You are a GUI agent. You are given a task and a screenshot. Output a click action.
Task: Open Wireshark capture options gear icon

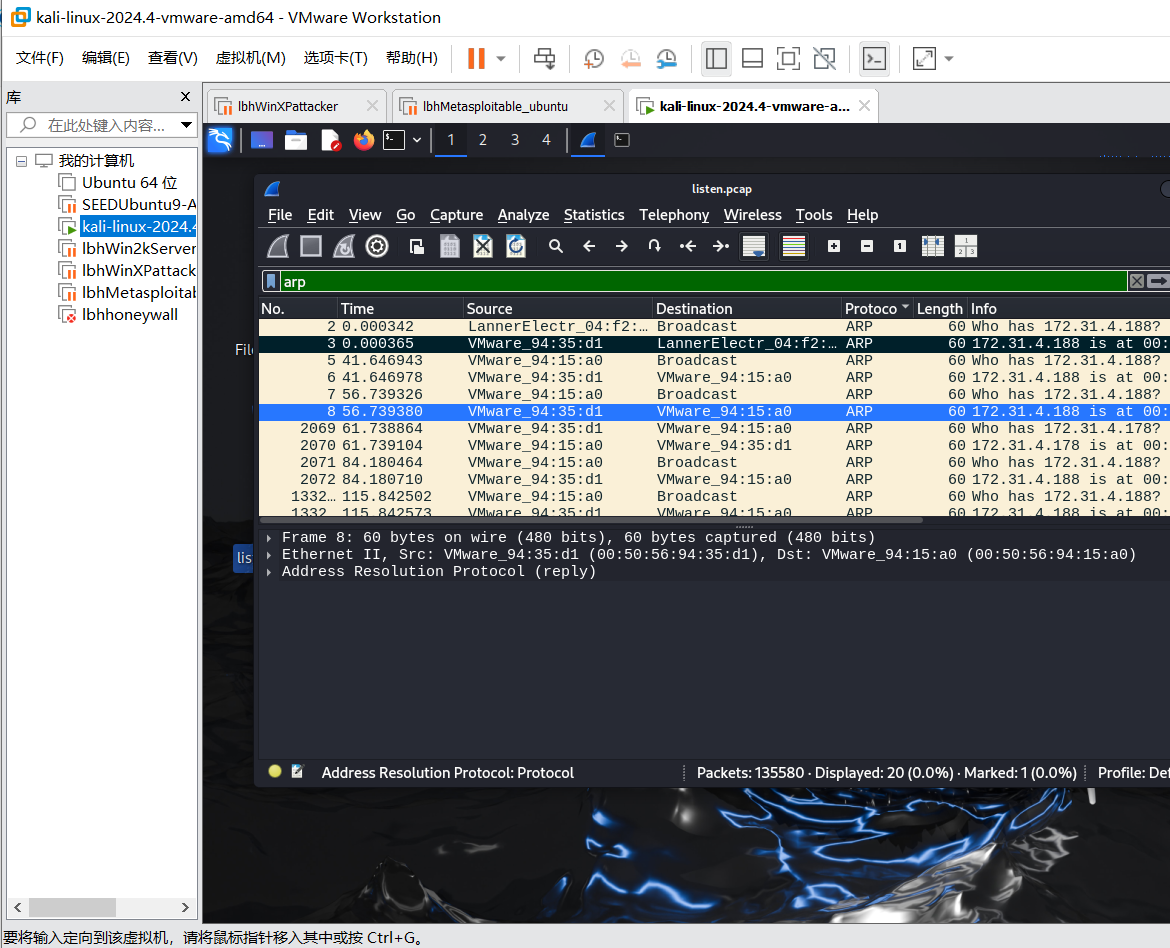pos(377,246)
